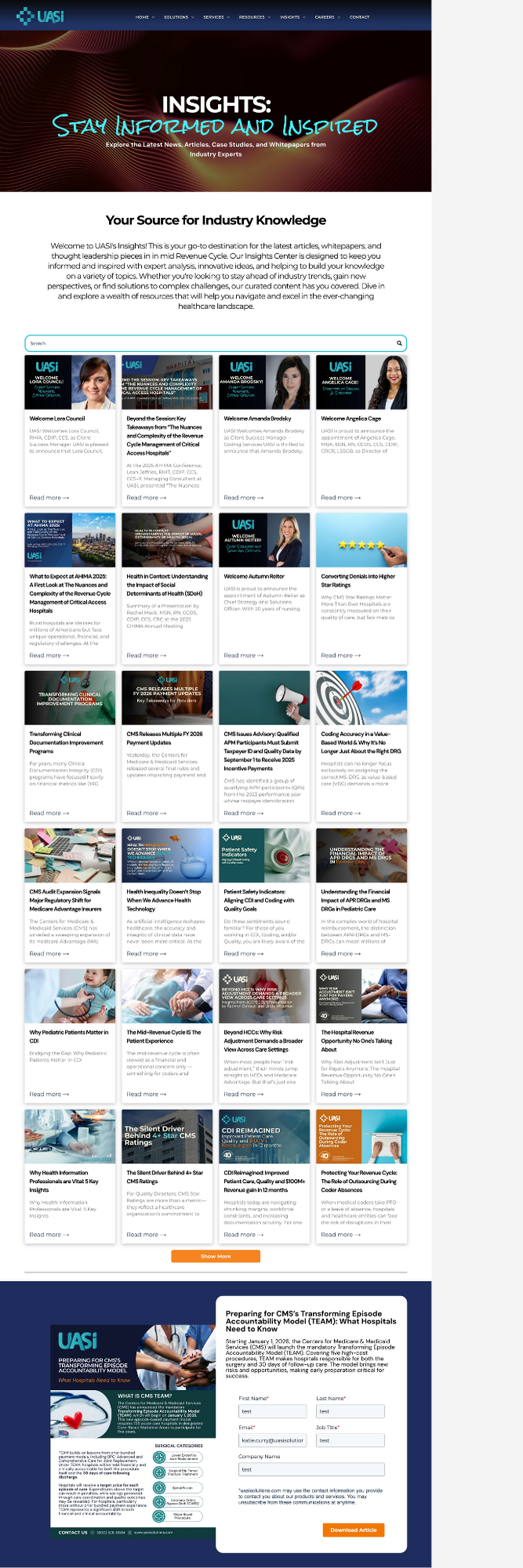The width and height of the screenshot is (523, 1568).
Task: Click the Download Article button
Action: 353,1530
